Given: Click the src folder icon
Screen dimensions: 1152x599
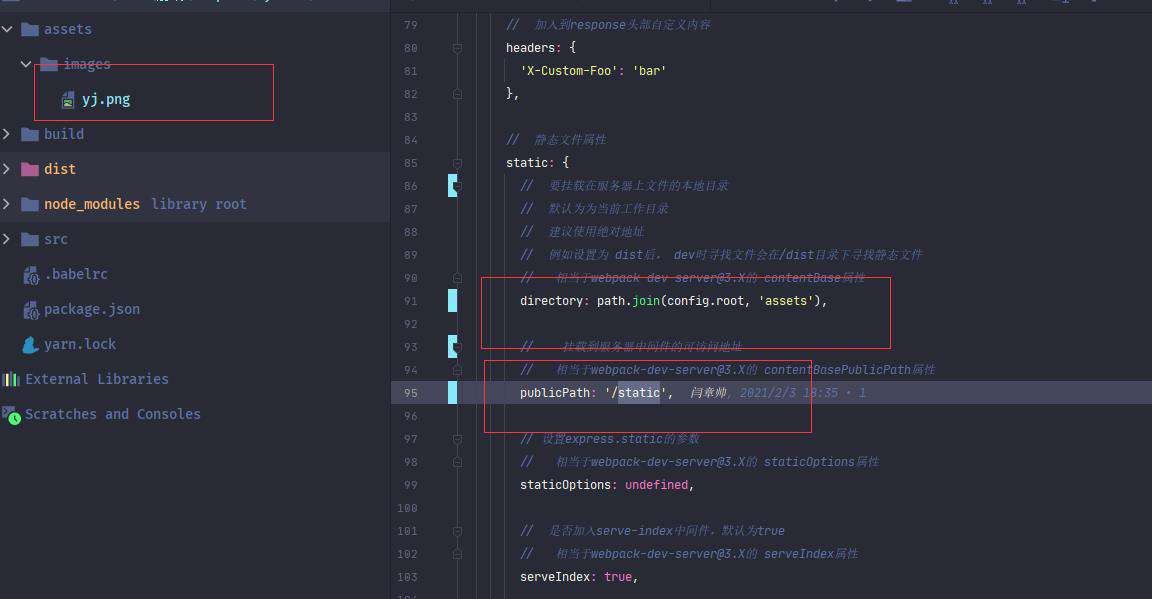Looking at the screenshot, I should (x=30, y=239).
